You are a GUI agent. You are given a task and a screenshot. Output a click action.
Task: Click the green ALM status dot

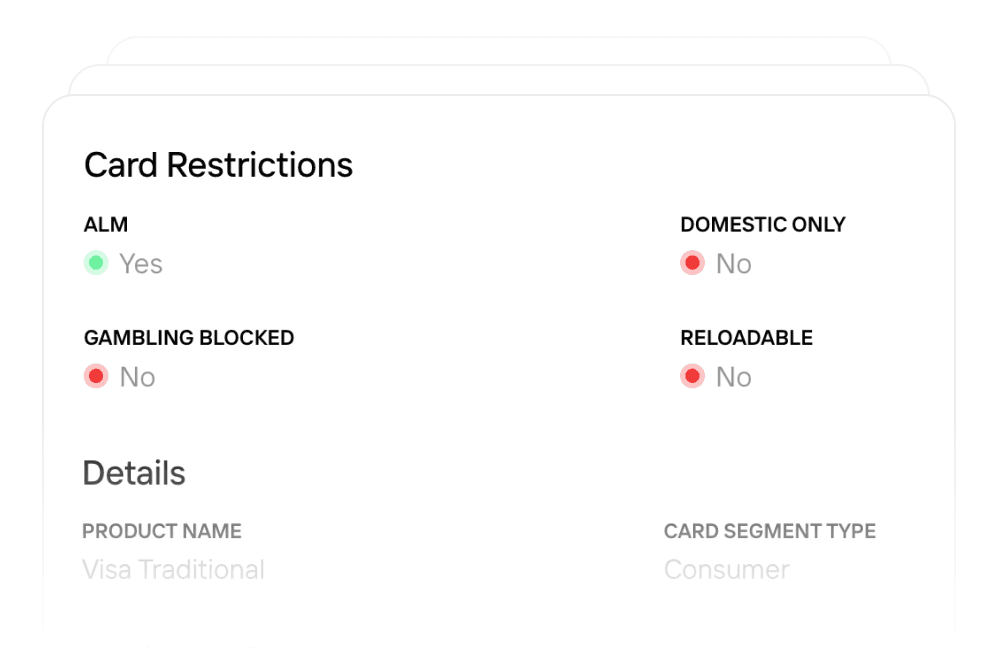click(x=96, y=263)
